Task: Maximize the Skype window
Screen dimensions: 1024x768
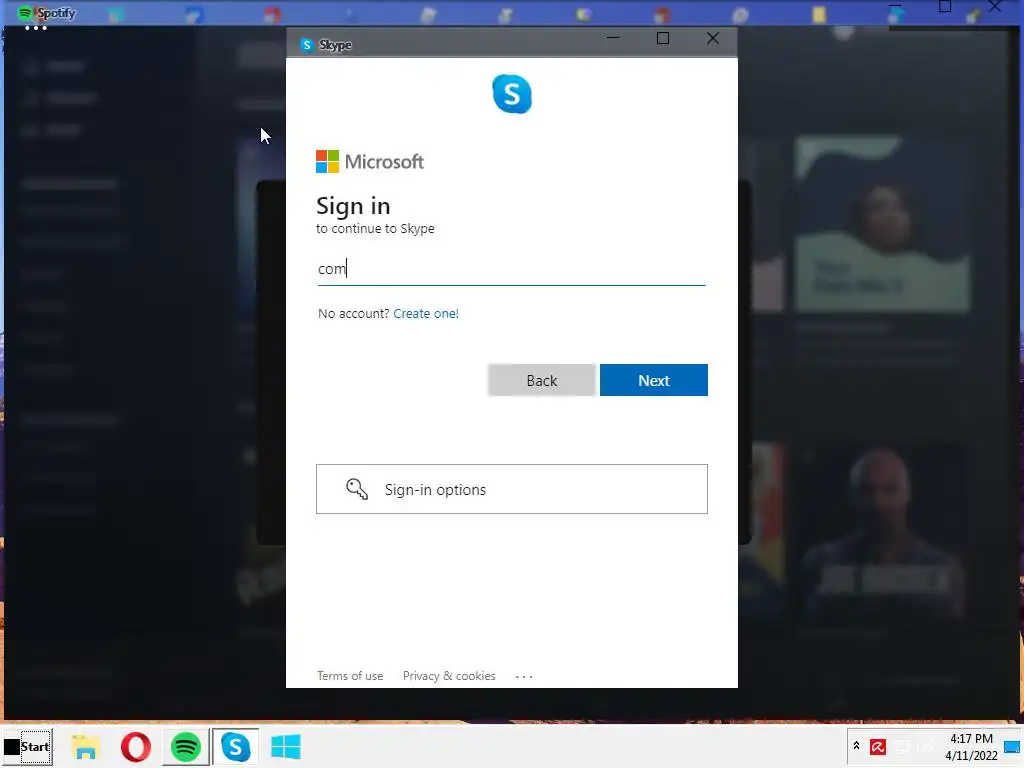Action: pos(663,38)
